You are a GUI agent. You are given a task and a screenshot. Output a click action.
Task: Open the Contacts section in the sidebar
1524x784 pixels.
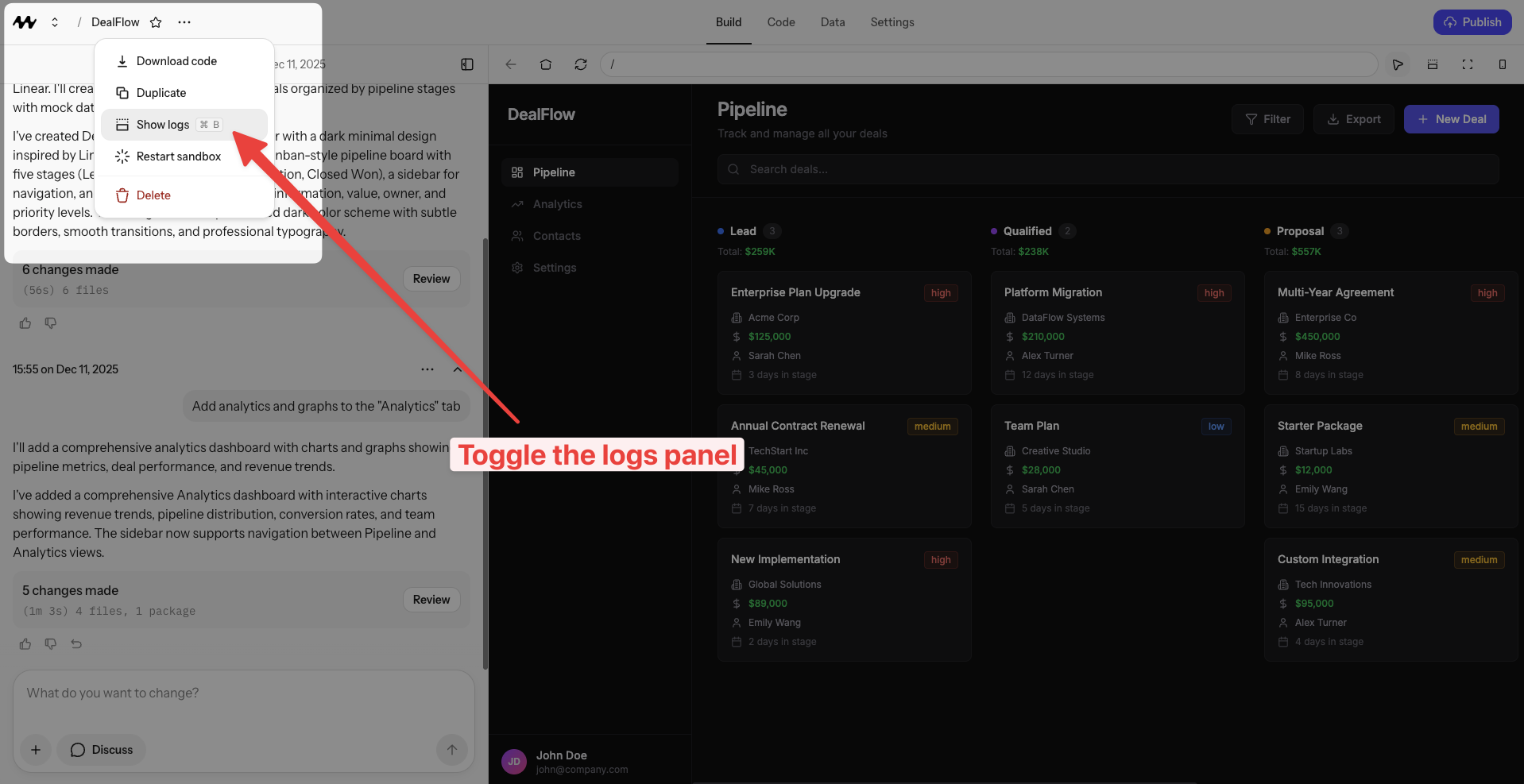tap(556, 235)
